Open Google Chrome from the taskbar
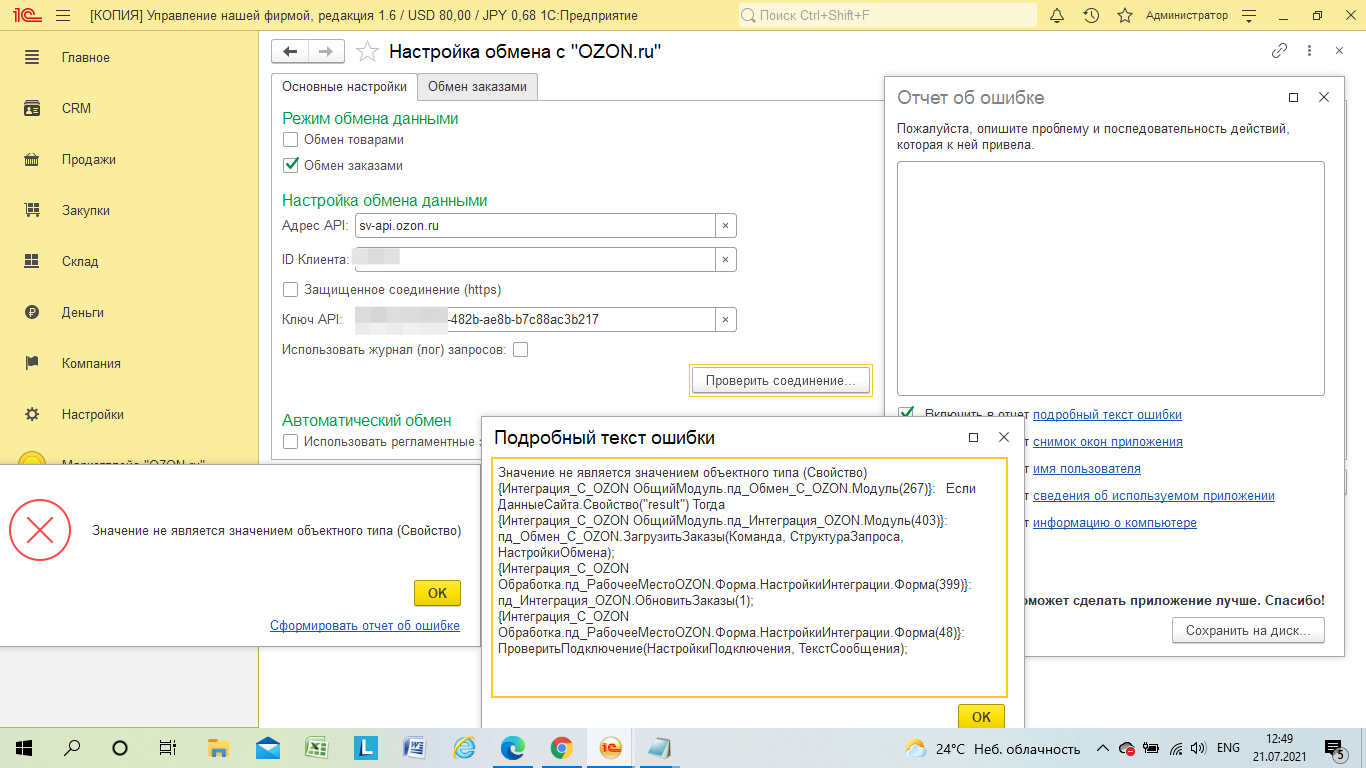Image resolution: width=1366 pixels, height=768 pixels. (x=561, y=748)
